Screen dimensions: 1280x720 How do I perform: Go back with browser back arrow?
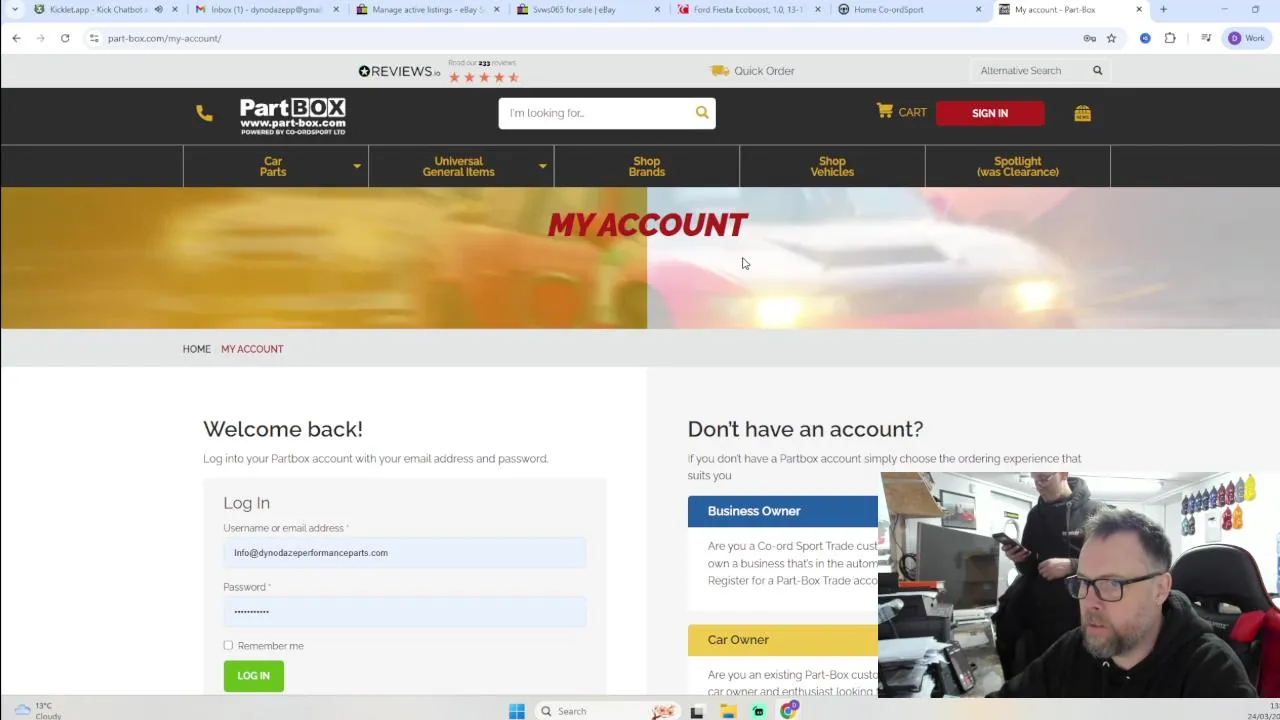click(x=16, y=38)
